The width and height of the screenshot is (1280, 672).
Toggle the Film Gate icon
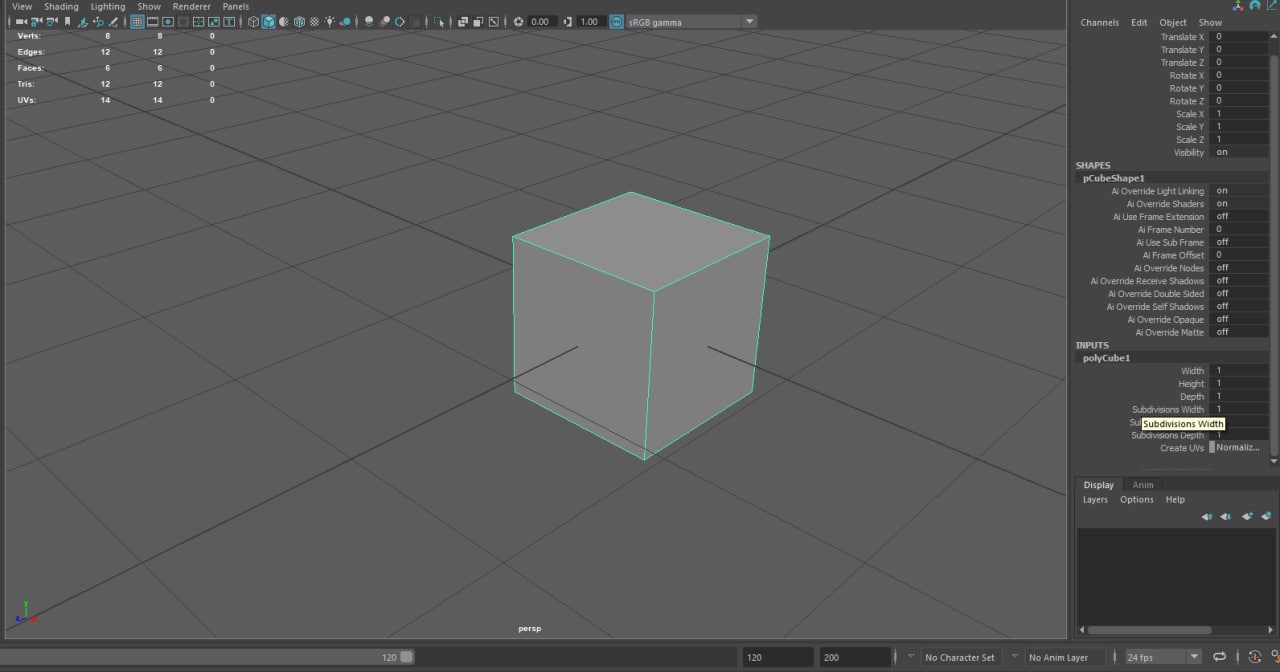[152, 21]
